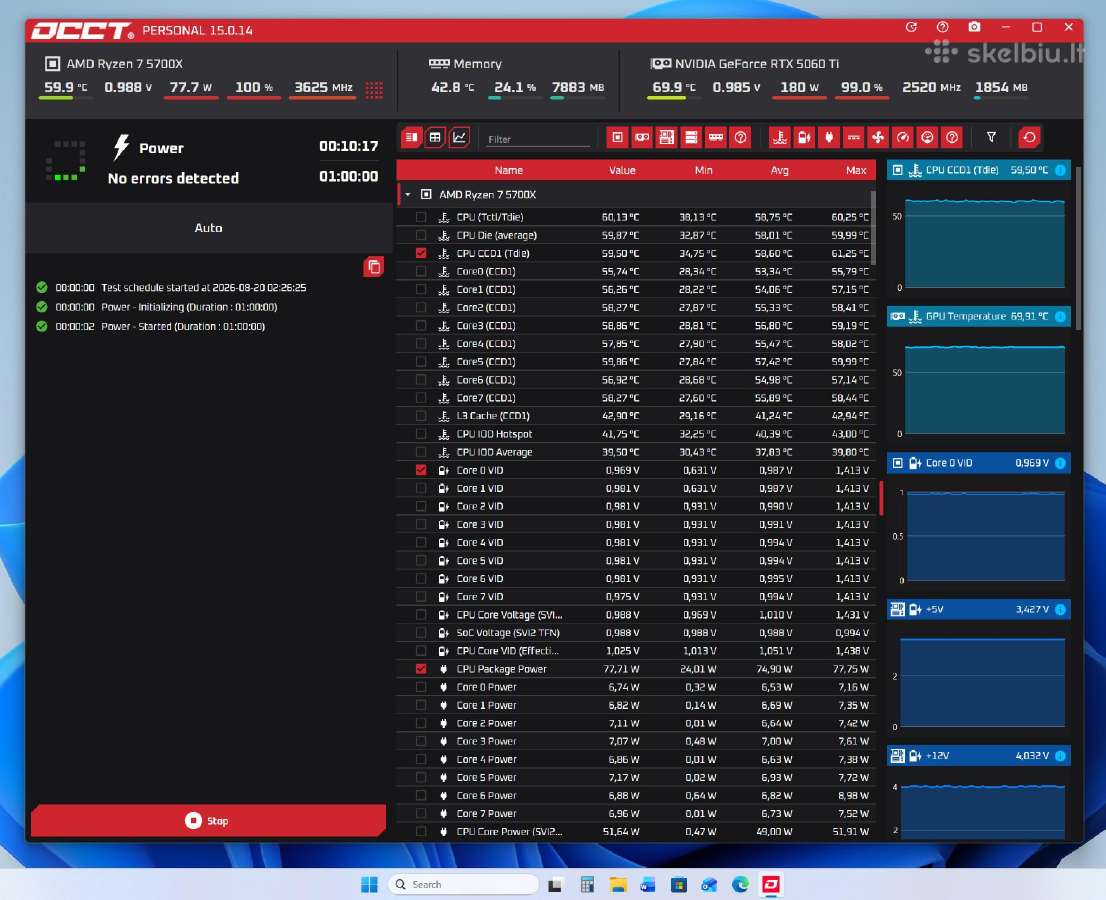1106x900 pixels.
Task: Open Calculator from the taskbar
Action: 587,884
